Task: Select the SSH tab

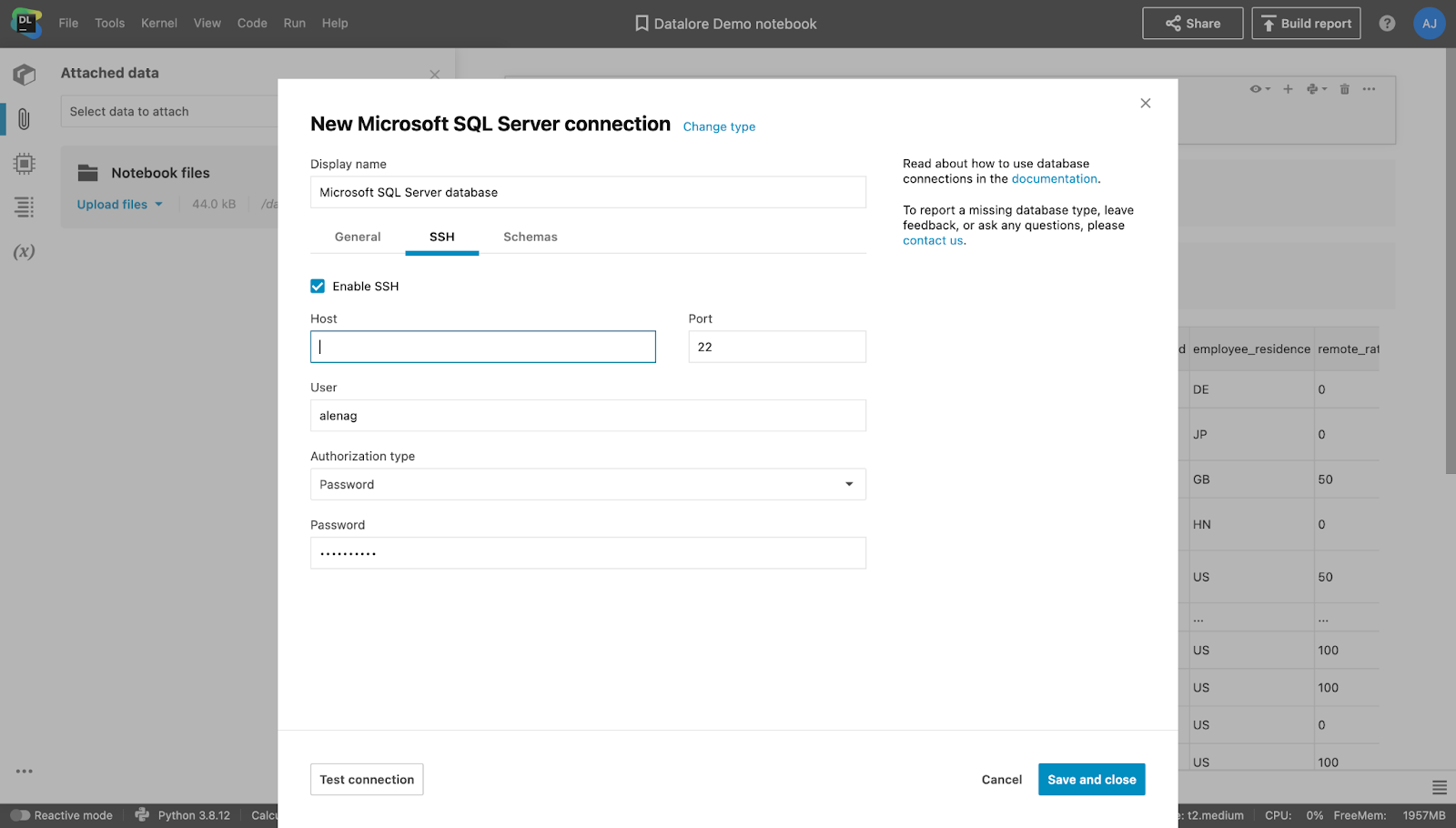Action: coord(442,237)
